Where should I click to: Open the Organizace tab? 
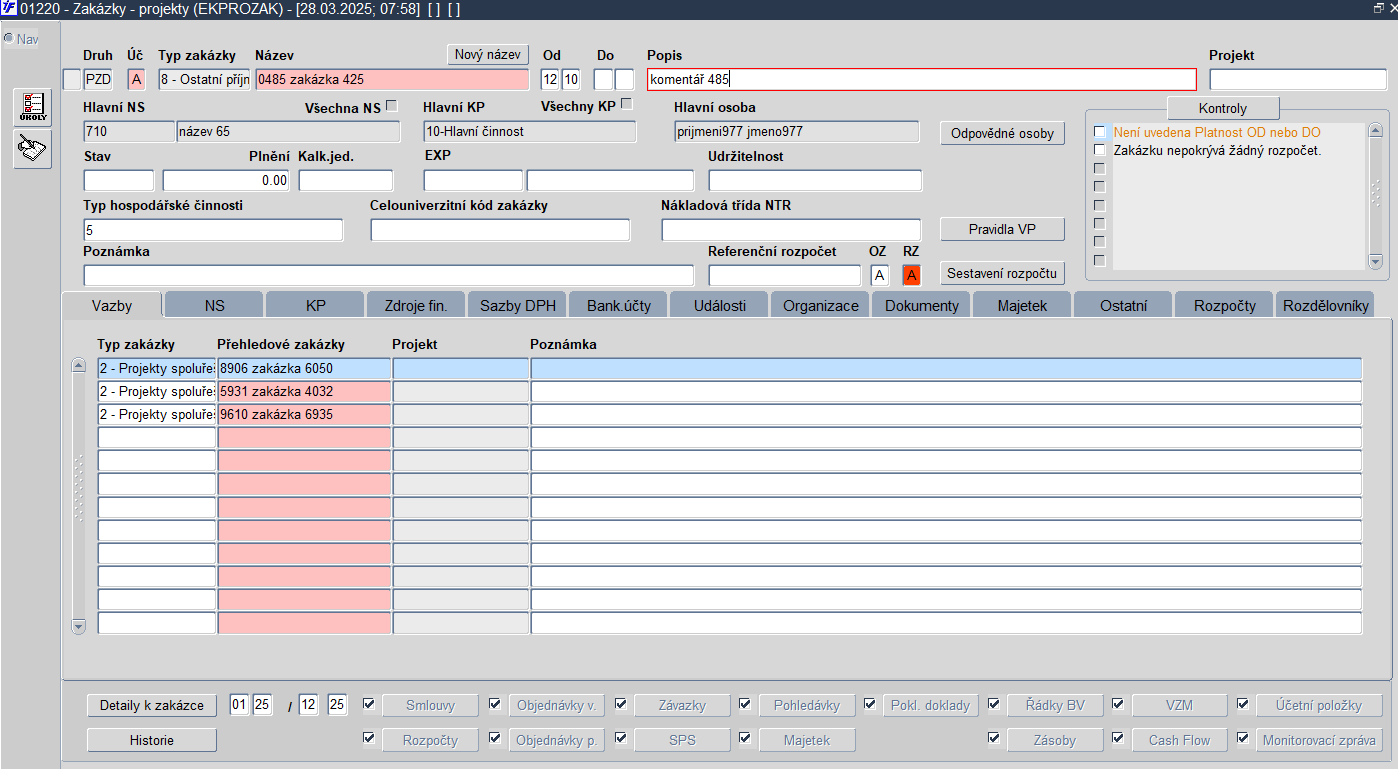pyautogui.click(x=820, y=305)
